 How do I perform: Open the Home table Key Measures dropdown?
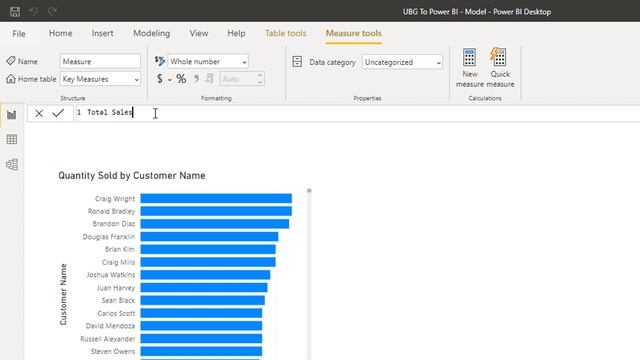point(100,79)
